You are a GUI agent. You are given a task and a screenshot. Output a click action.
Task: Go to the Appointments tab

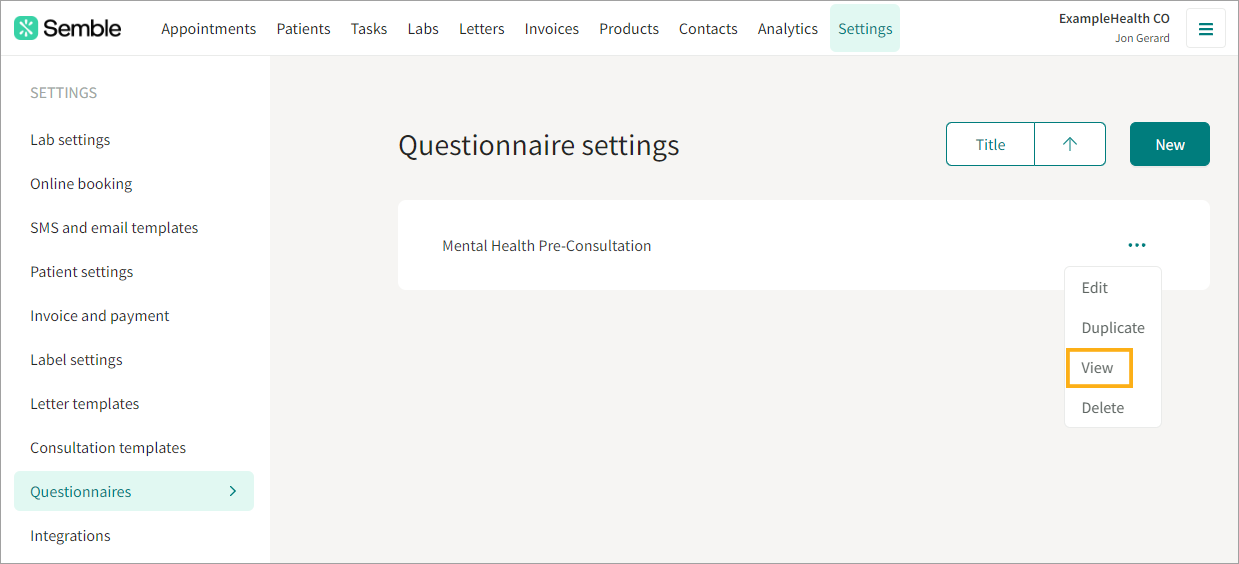coord(209,29)
